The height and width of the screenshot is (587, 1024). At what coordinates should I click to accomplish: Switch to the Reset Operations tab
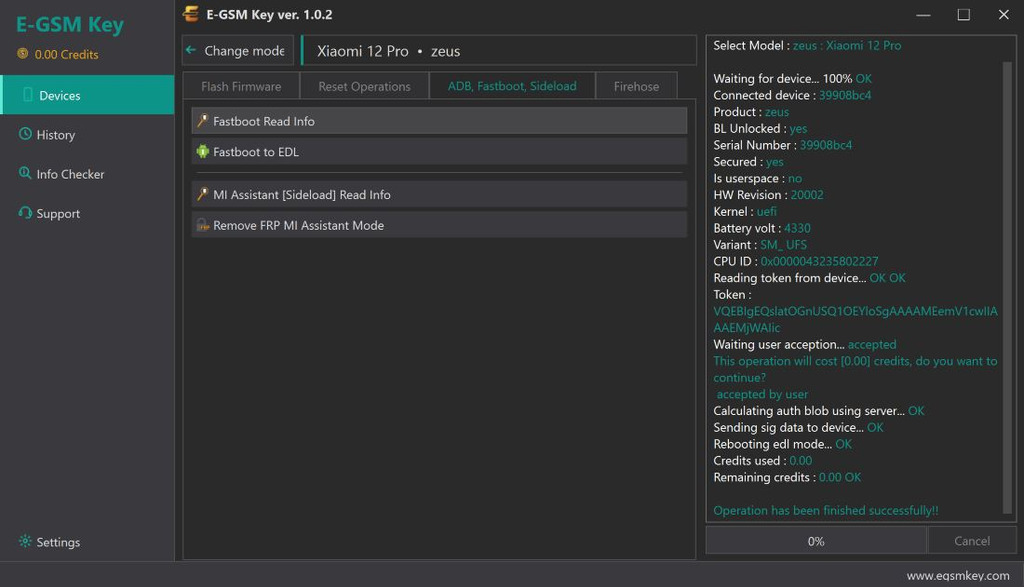[364, 86]
